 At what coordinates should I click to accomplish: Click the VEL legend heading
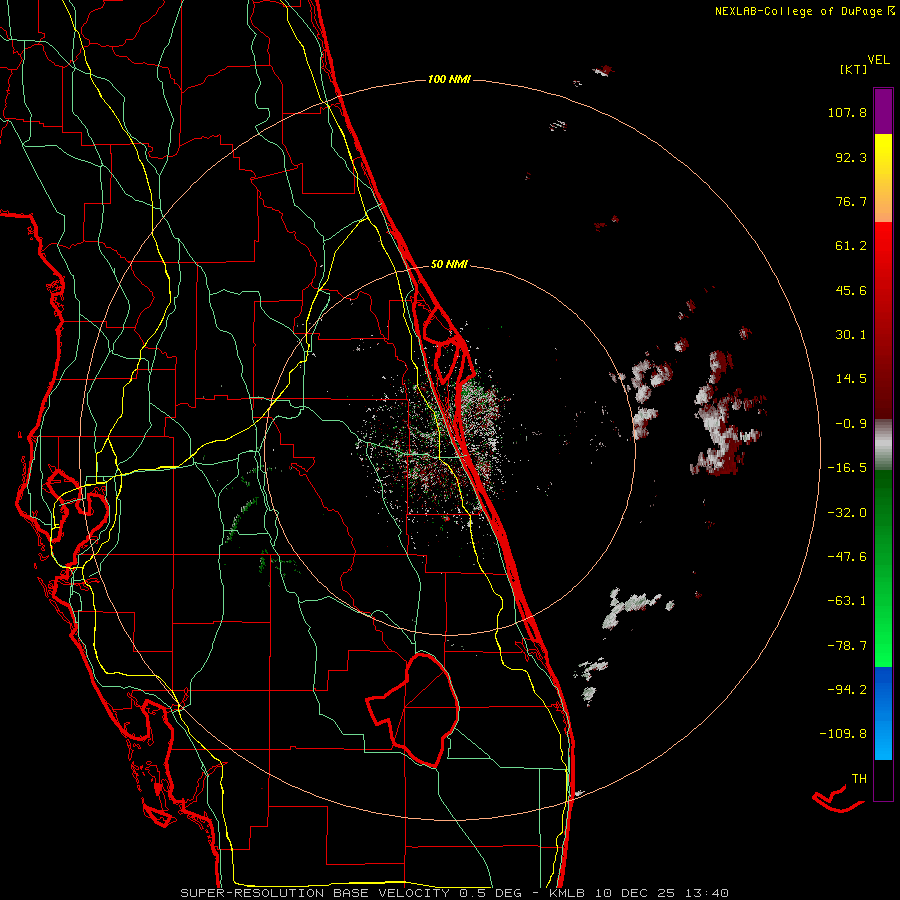(x=878, y=60)
